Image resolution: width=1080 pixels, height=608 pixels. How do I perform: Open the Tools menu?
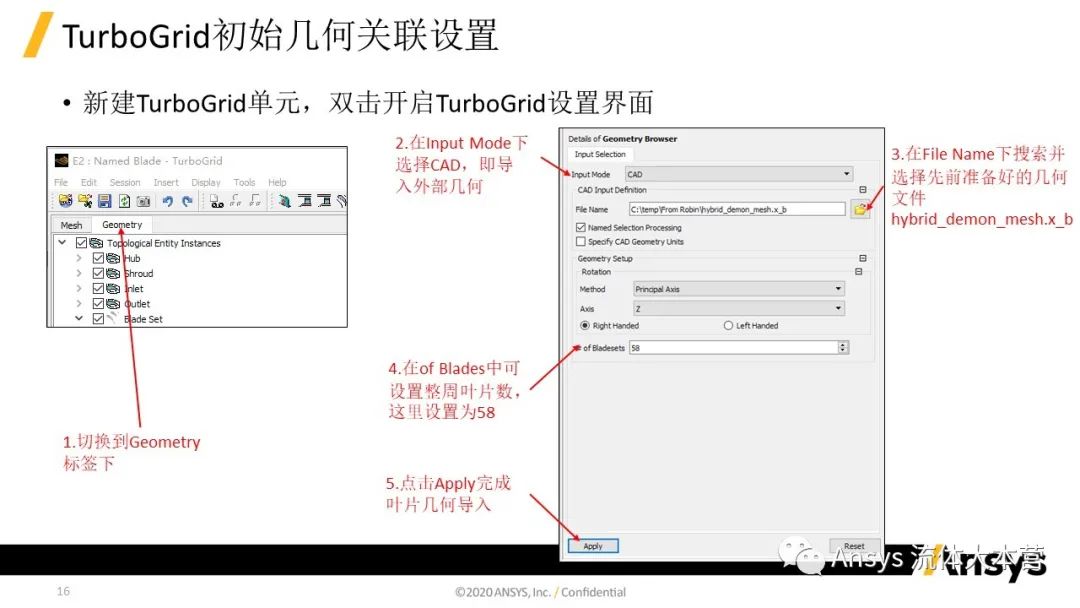click(x=245, y=182)
